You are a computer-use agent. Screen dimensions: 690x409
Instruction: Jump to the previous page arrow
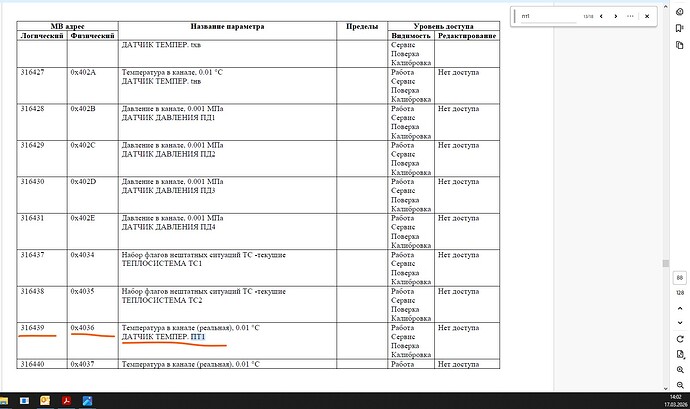coord(680,308)
